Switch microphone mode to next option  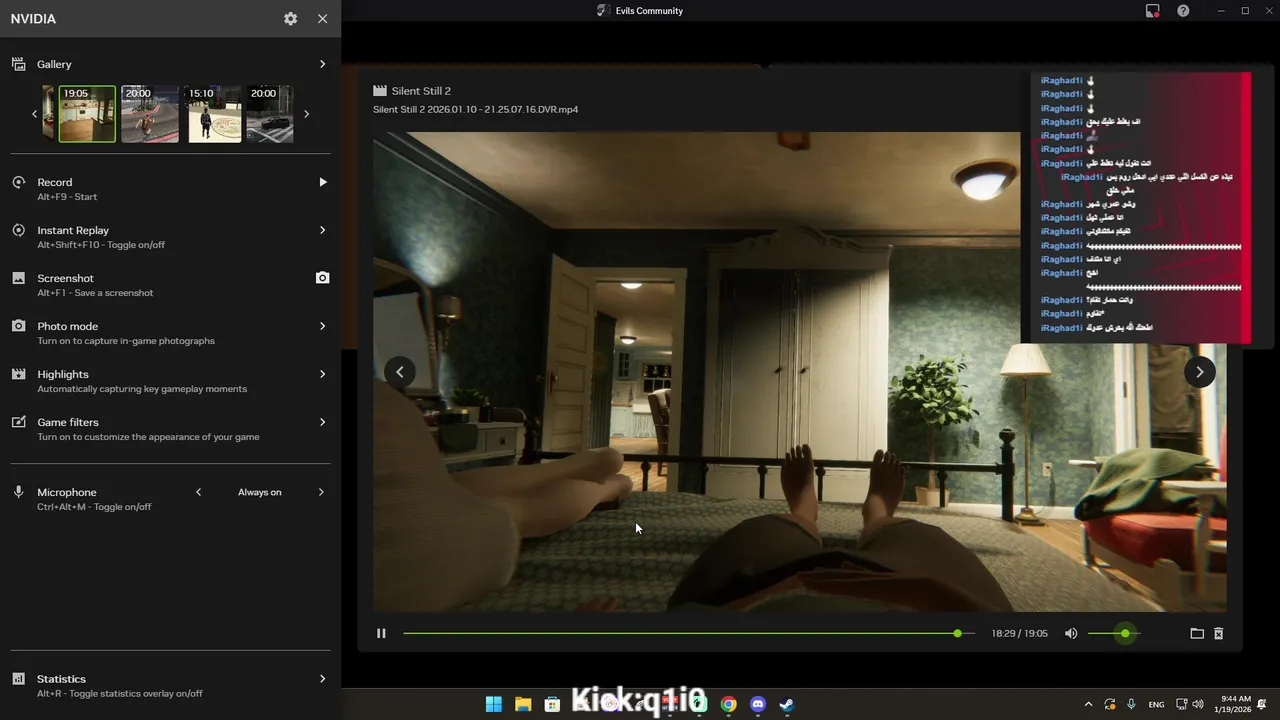click(x=321, y=492)
